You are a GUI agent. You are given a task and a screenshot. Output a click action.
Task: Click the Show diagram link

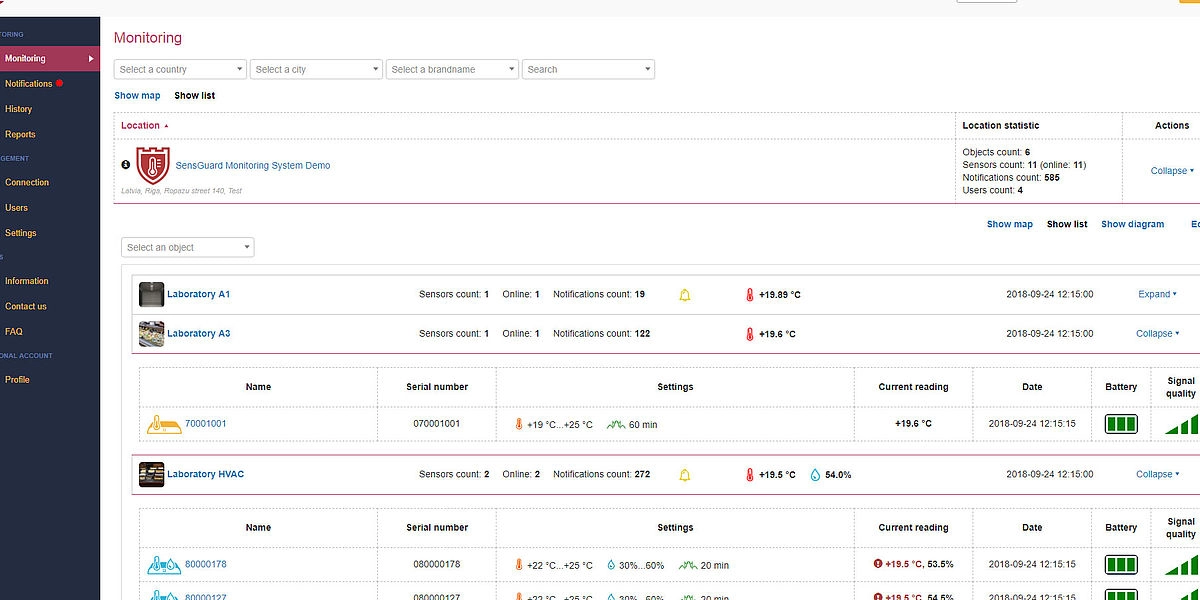tap(1132, 225)
